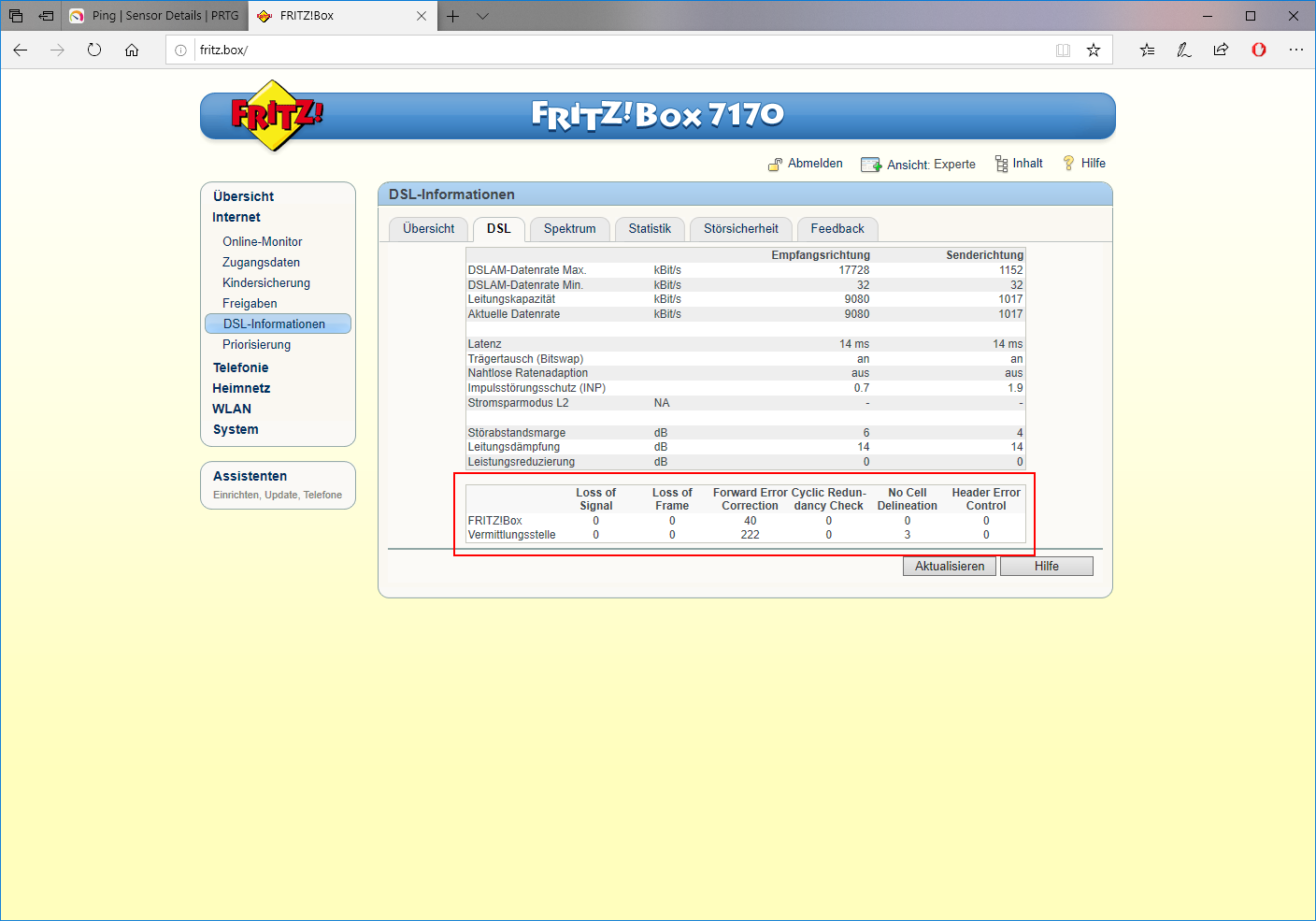Viewport: 1316px width, 921px height.
Task: Open Online-Monitor in the sidebar
Action: 262,242
